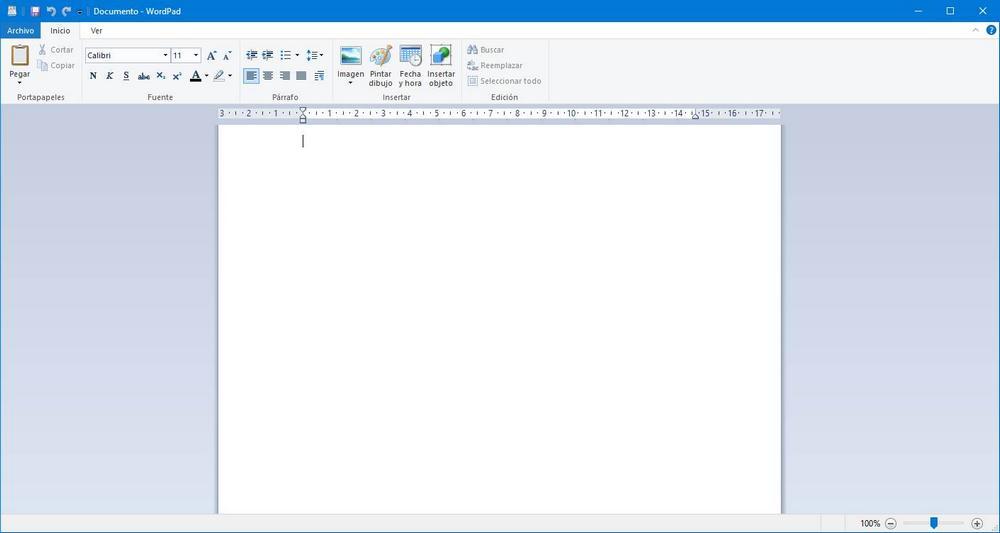
Task: Click the redo arrow in title bar
Action: coord(66,11)
